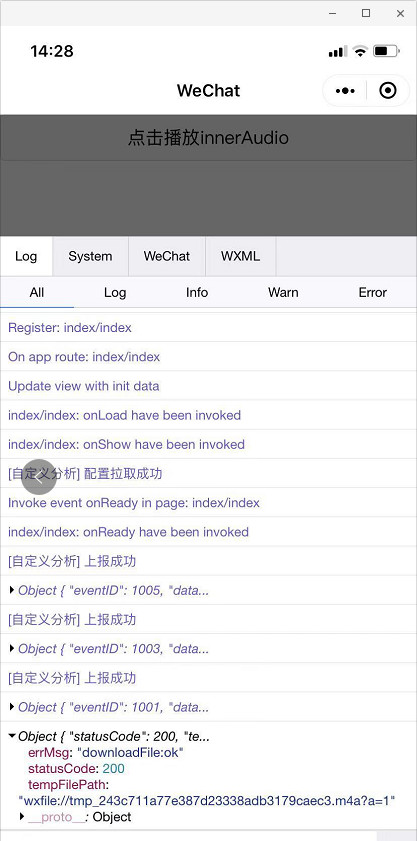Viewport: 417px width, 841px height.
Task: Maximize the simulator window
Action: [366, 13]
